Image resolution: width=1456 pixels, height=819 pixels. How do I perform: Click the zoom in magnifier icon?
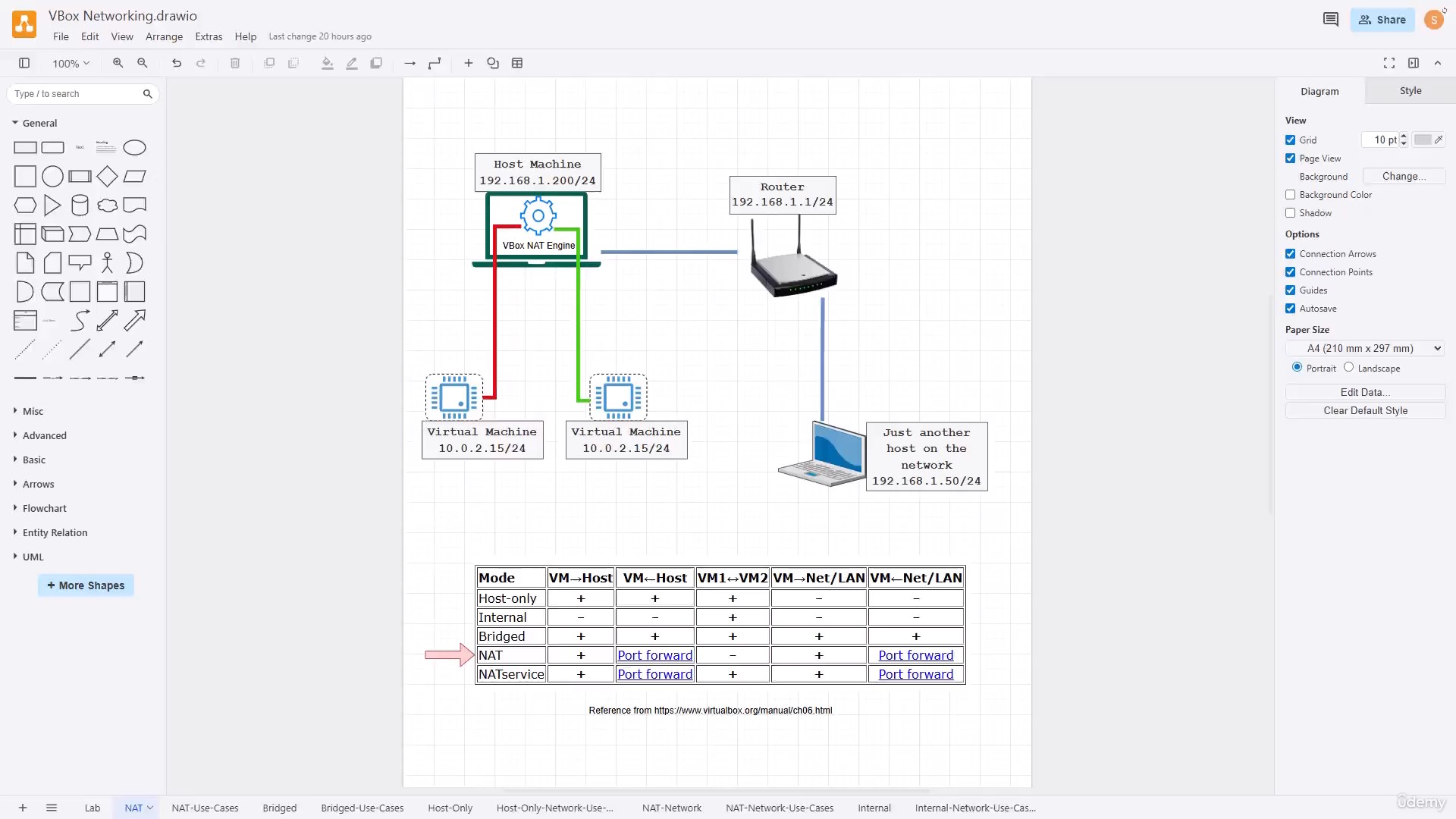[x=118, y=64]
